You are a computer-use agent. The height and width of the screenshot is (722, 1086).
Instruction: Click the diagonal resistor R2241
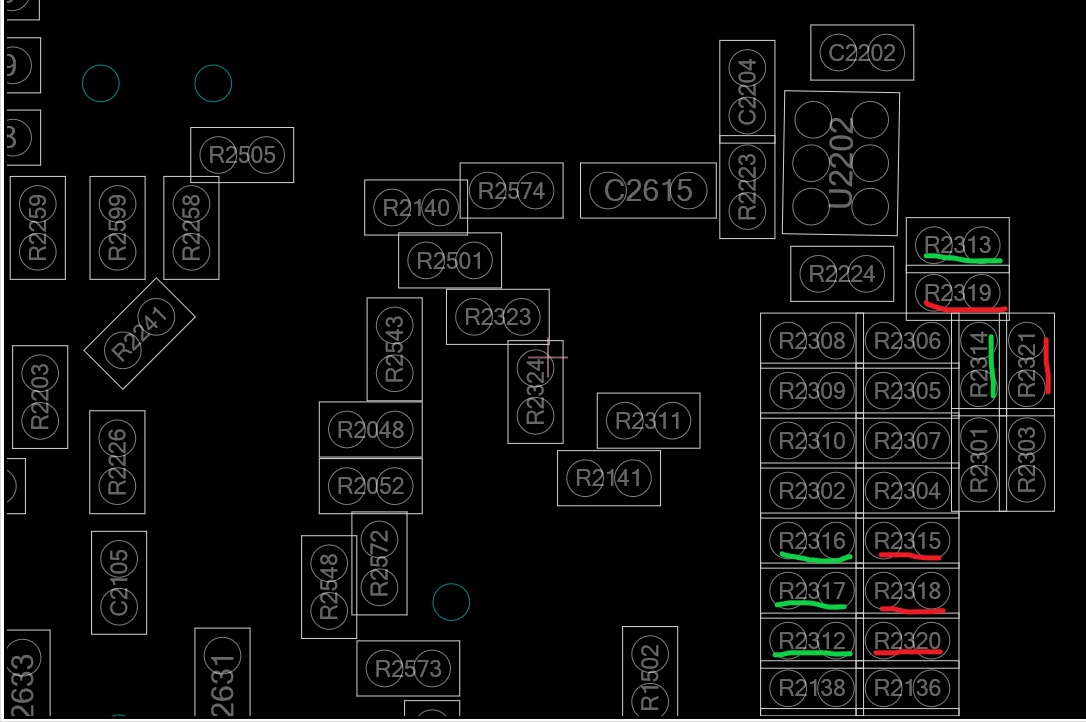point(139,334)
